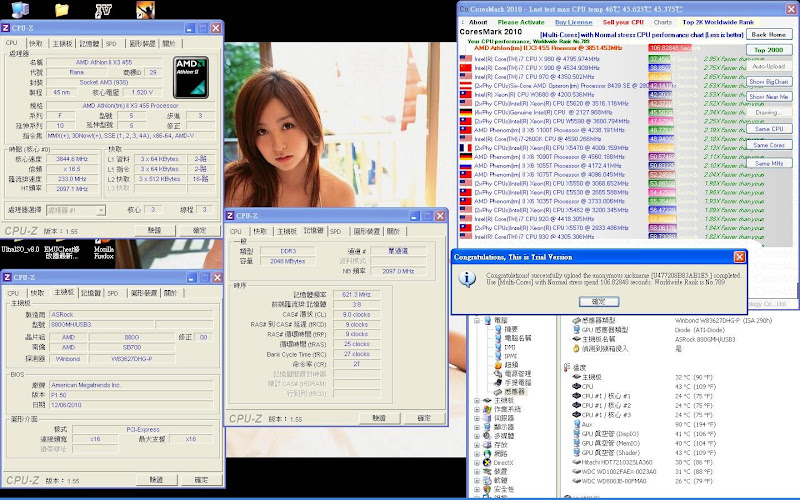Viewport: 800px width, 500px height.
Task: Open the yellow folder desktop icon
Action: 62,10
